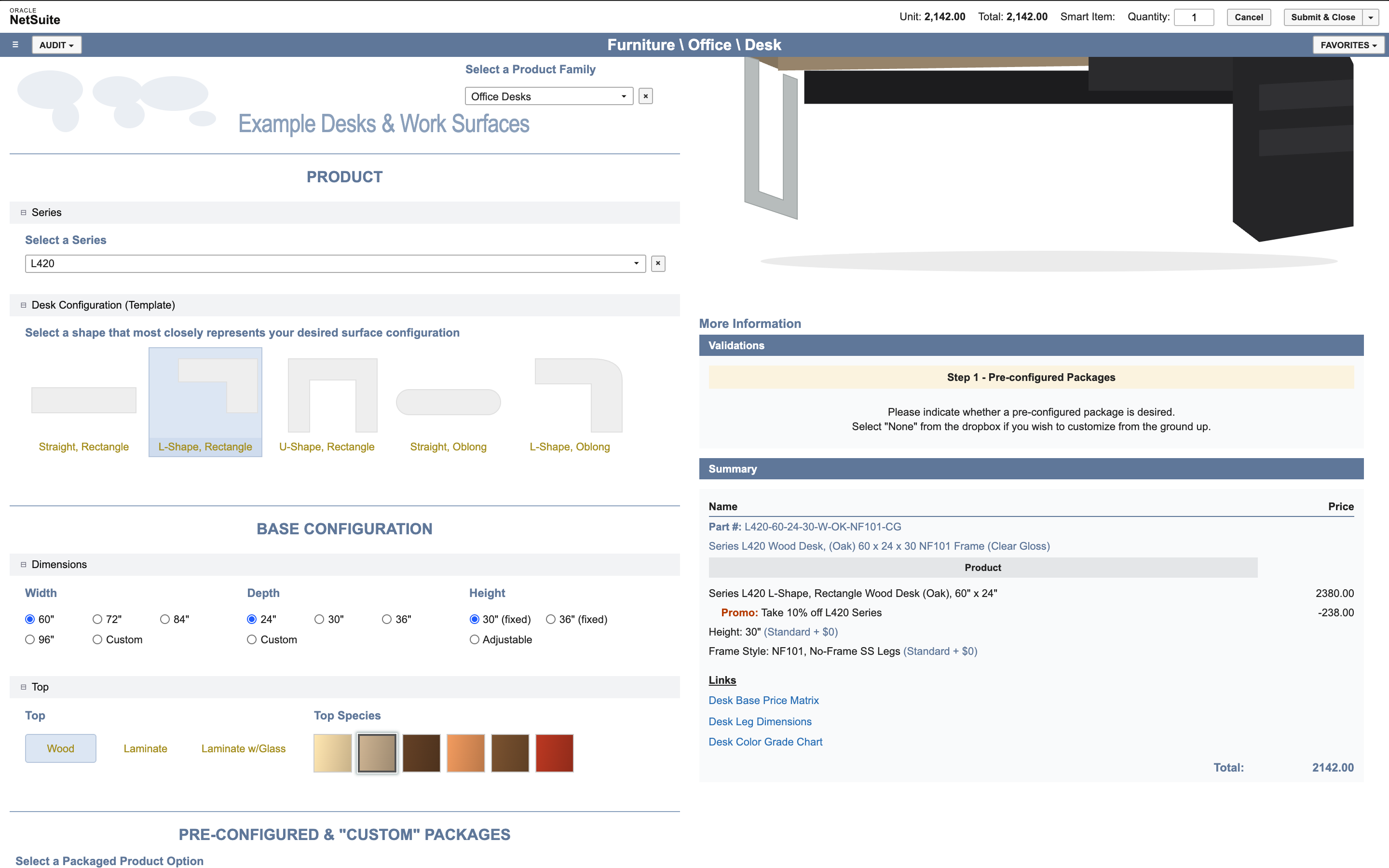Choose 72" width radio button
Screen dimensions: 1389x868
(97, 620)
